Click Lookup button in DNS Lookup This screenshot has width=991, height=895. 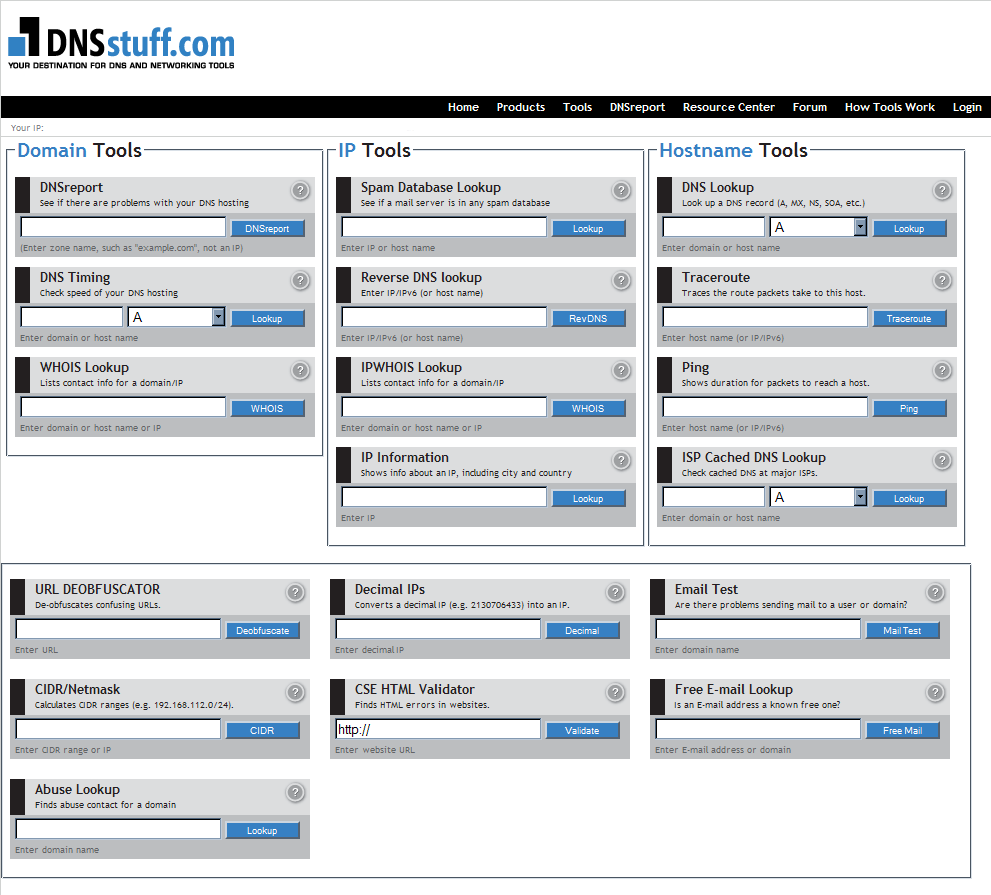[909, 228]
